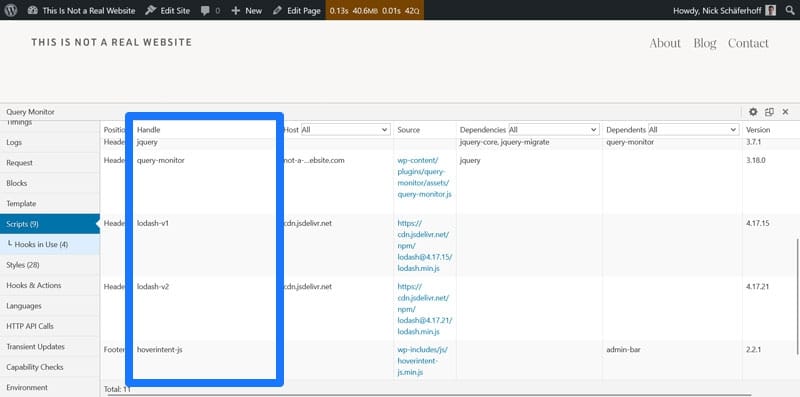
Task: Open This Is Not a Real Website menu
Action: 82,10
